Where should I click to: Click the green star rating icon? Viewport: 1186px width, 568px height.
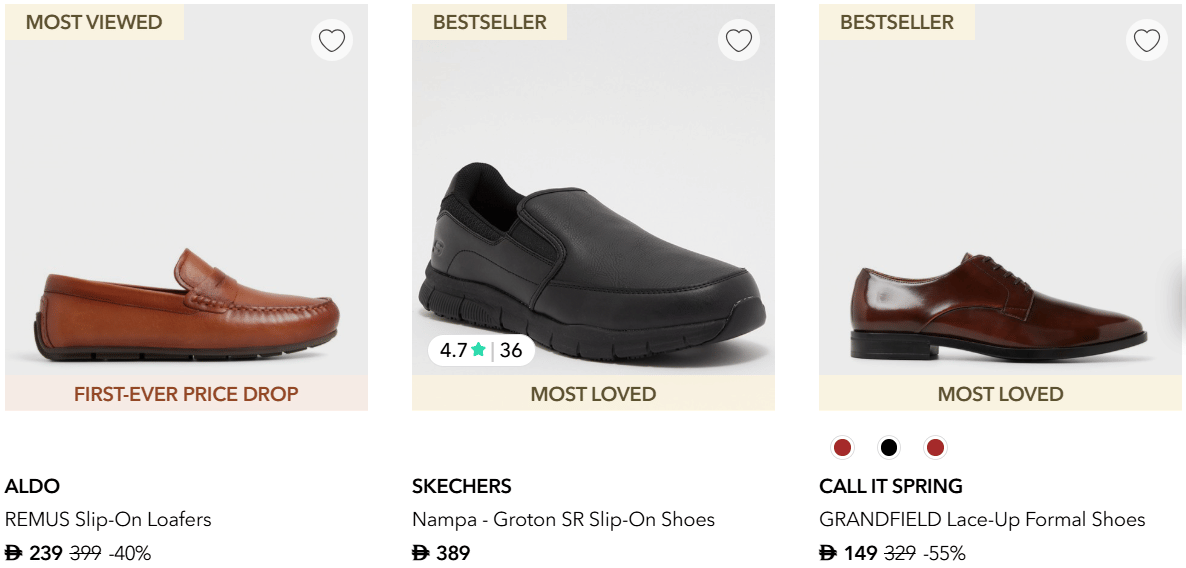(479, 350)
